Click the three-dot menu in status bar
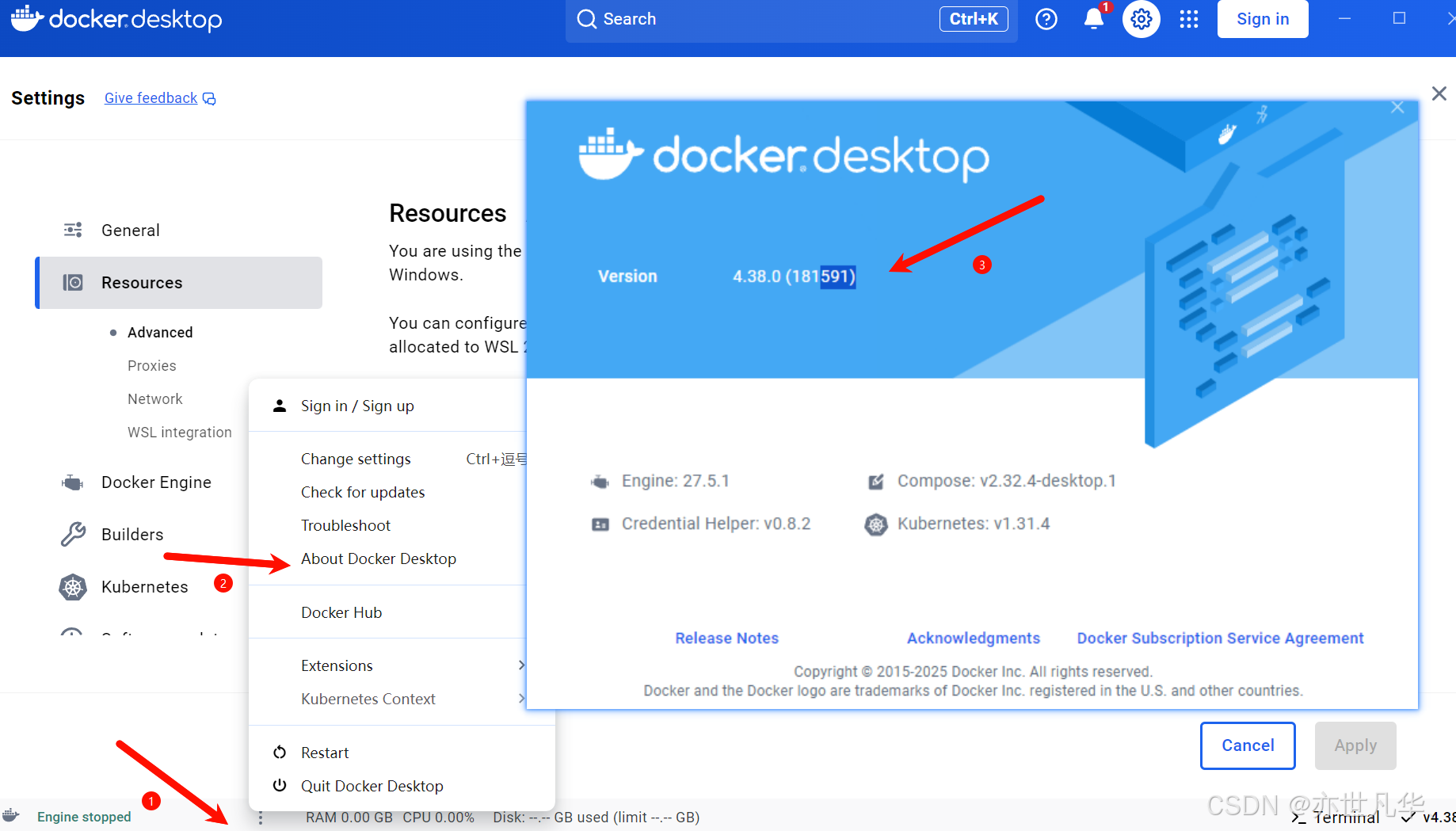Image resolution: width=1456 pixels, height=831 pixels. [261, 818]
